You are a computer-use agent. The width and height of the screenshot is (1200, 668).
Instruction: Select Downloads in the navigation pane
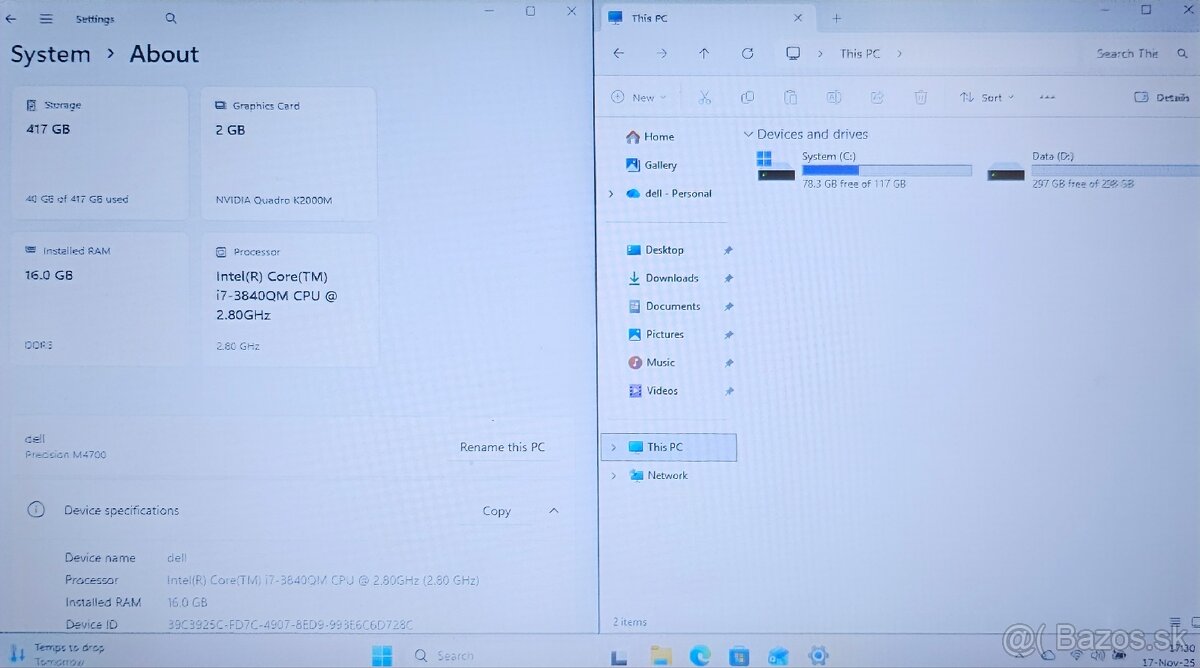click(671, 278)
